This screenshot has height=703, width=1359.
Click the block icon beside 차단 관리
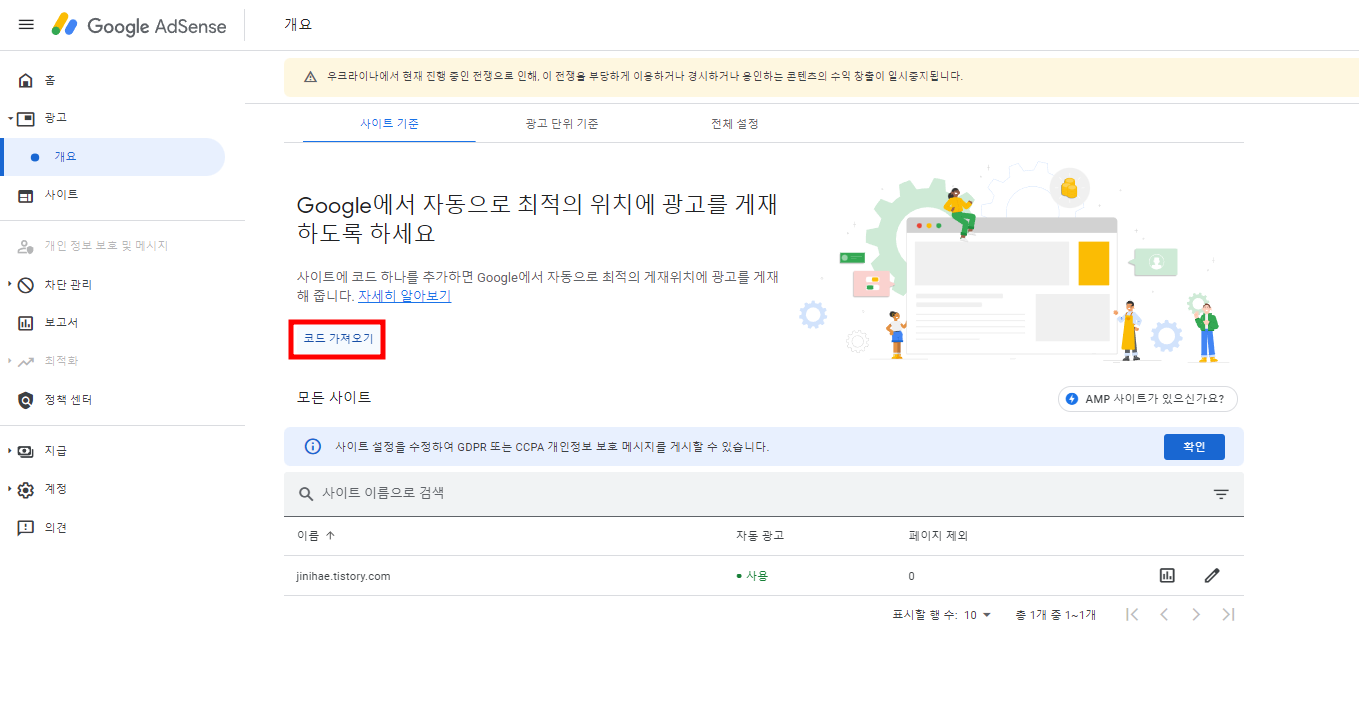[x=26, y=285]
